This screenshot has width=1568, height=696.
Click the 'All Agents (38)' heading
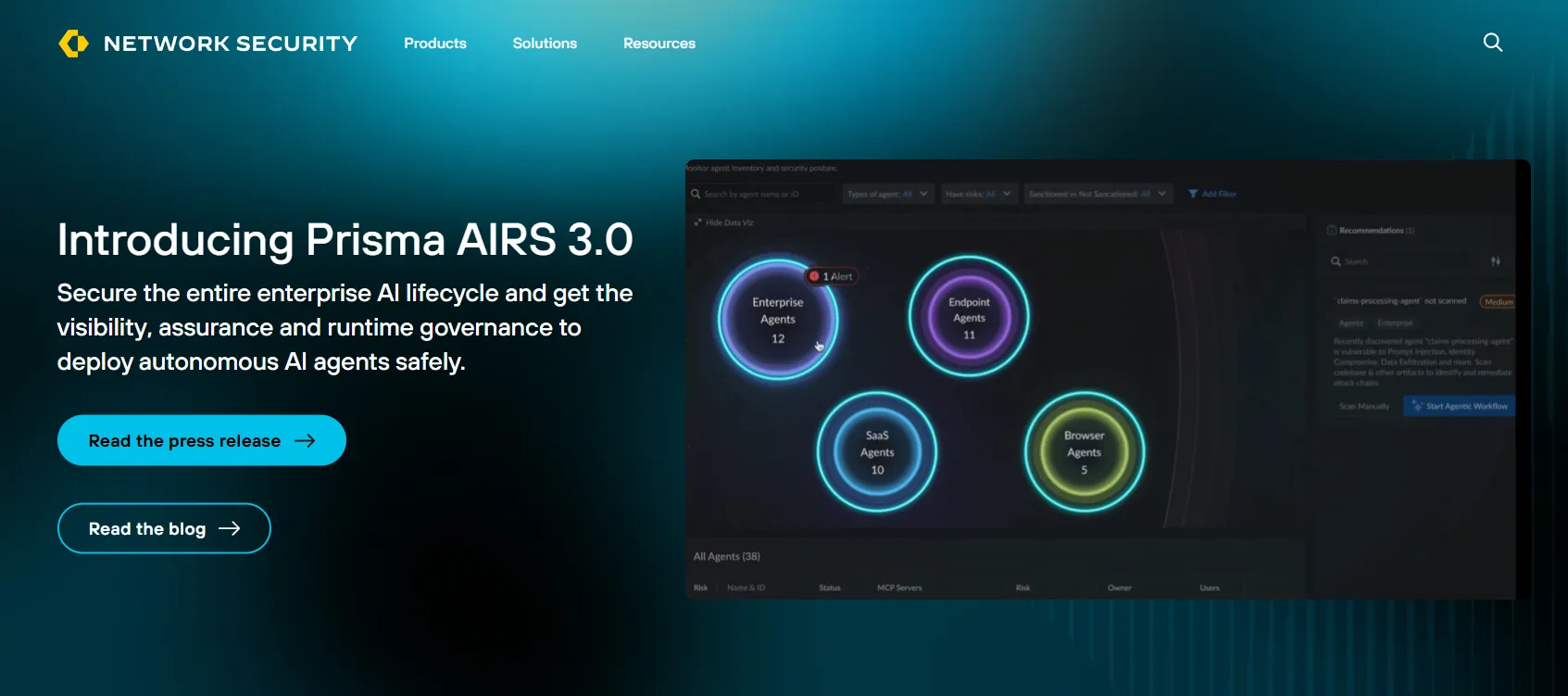click(727, 556)
